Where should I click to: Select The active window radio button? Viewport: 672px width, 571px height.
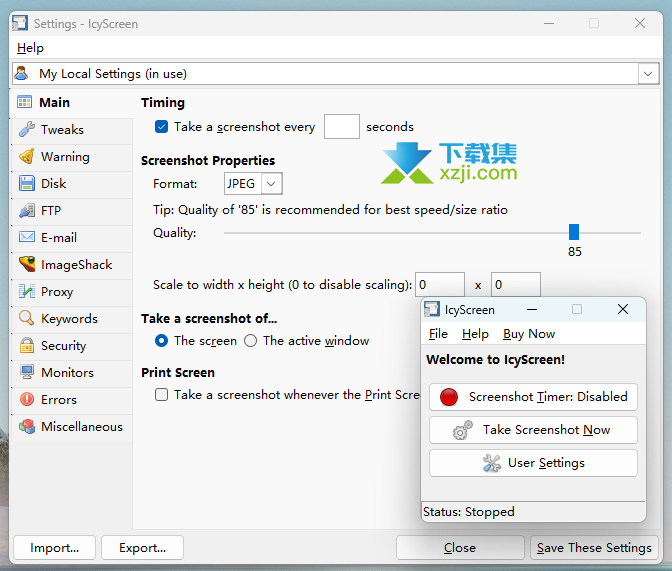[x=250, y=341]
